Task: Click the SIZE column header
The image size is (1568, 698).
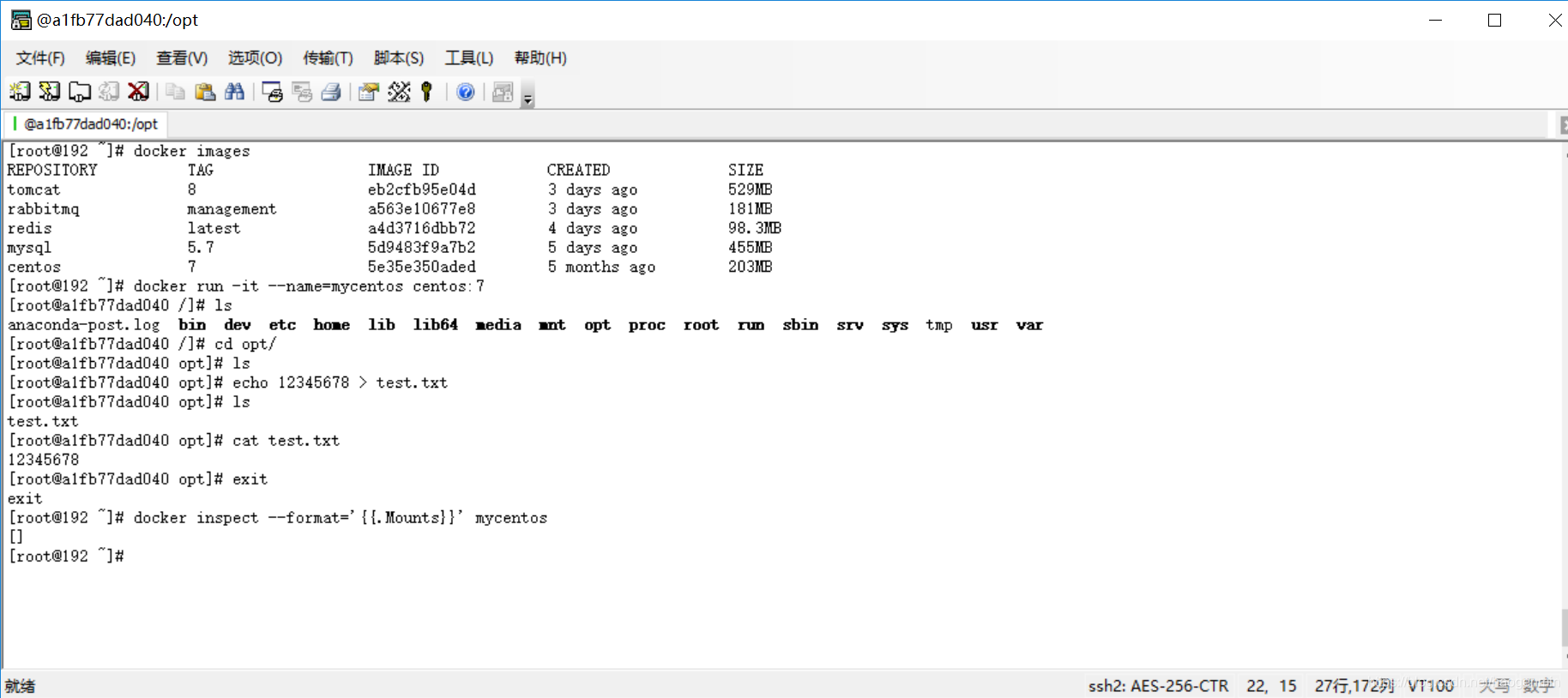Action: click(x=745, y=171)
